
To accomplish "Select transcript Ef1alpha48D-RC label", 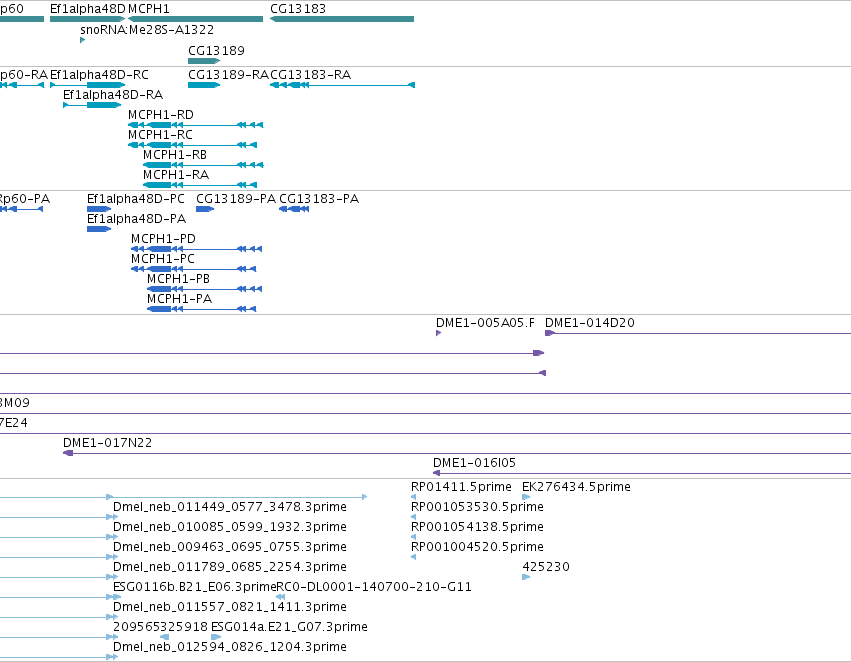I will (x=99, y=75).
